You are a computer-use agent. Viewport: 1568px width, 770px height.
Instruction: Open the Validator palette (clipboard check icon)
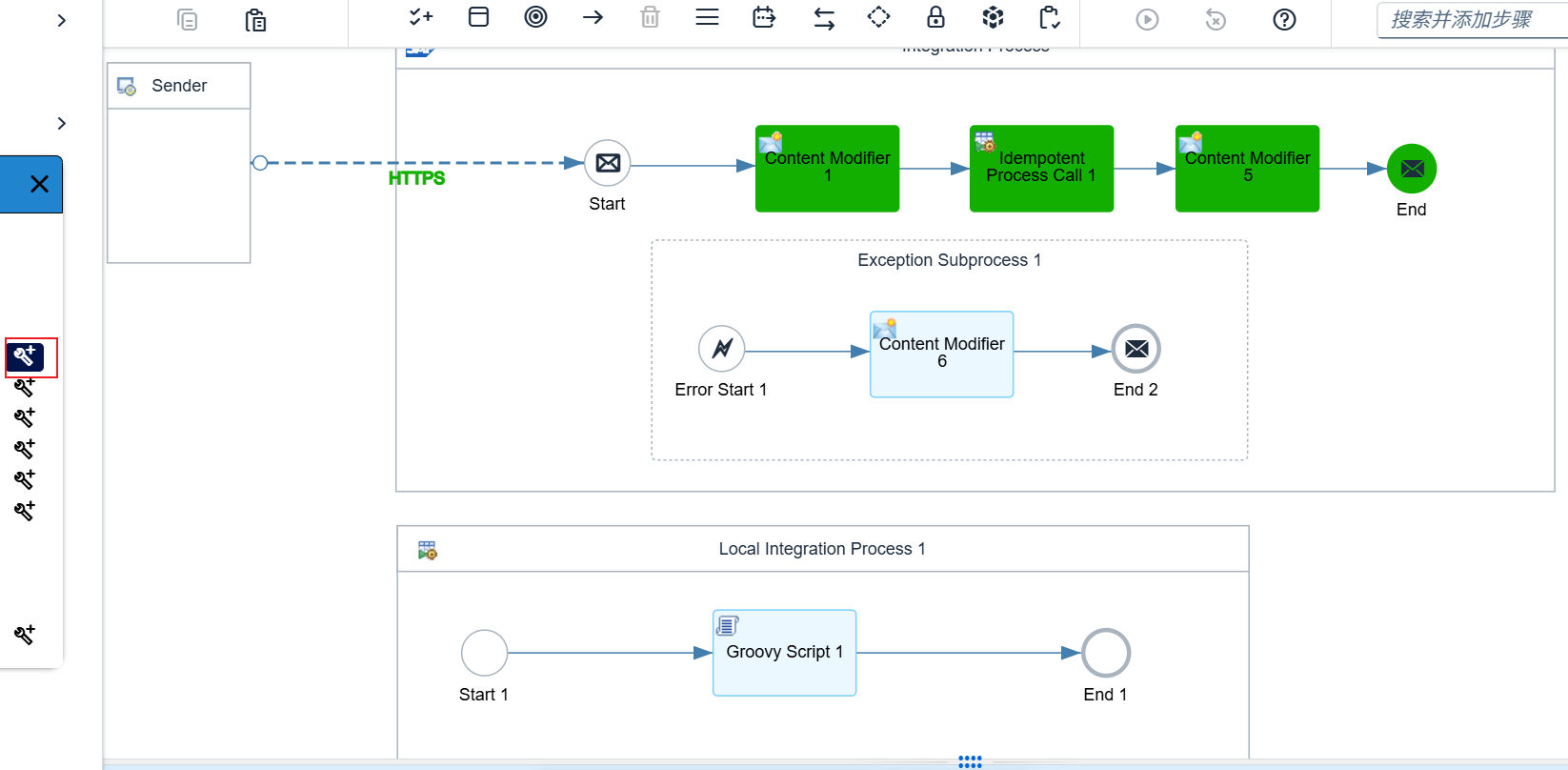click(1050, 18)
